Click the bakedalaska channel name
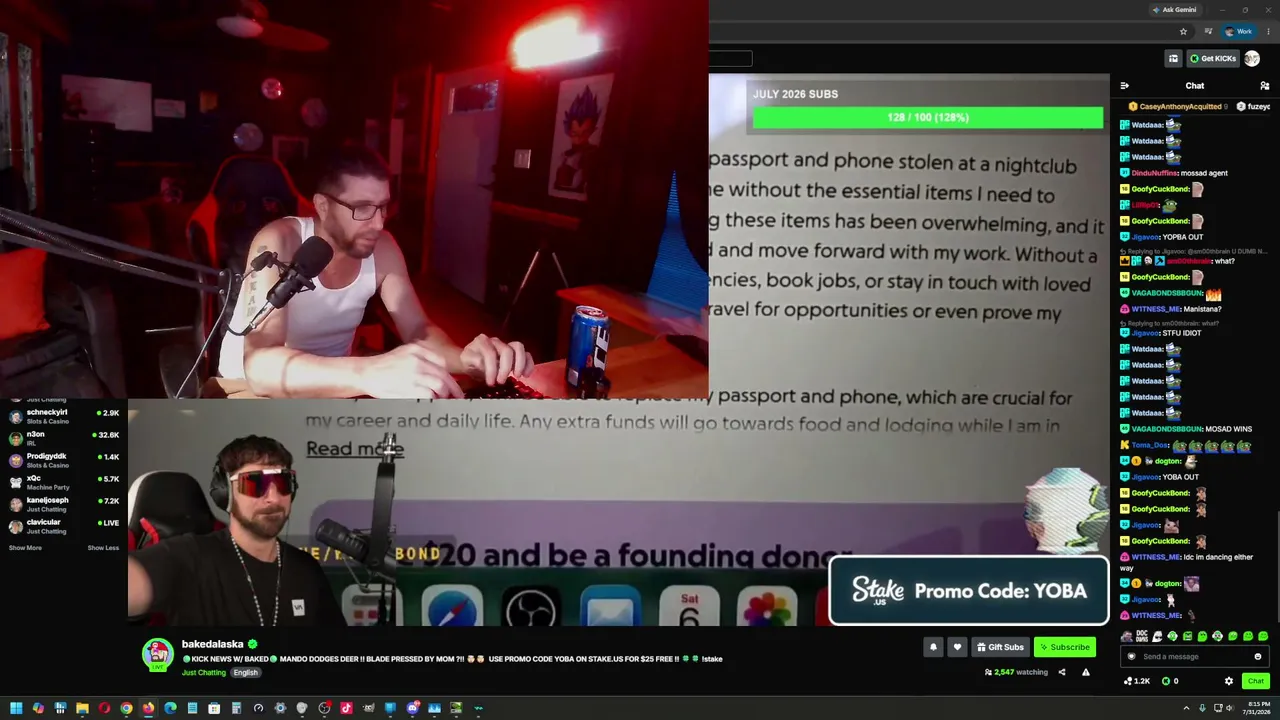Viewport: 1280px width, 720px height. (x=214, y=645)
